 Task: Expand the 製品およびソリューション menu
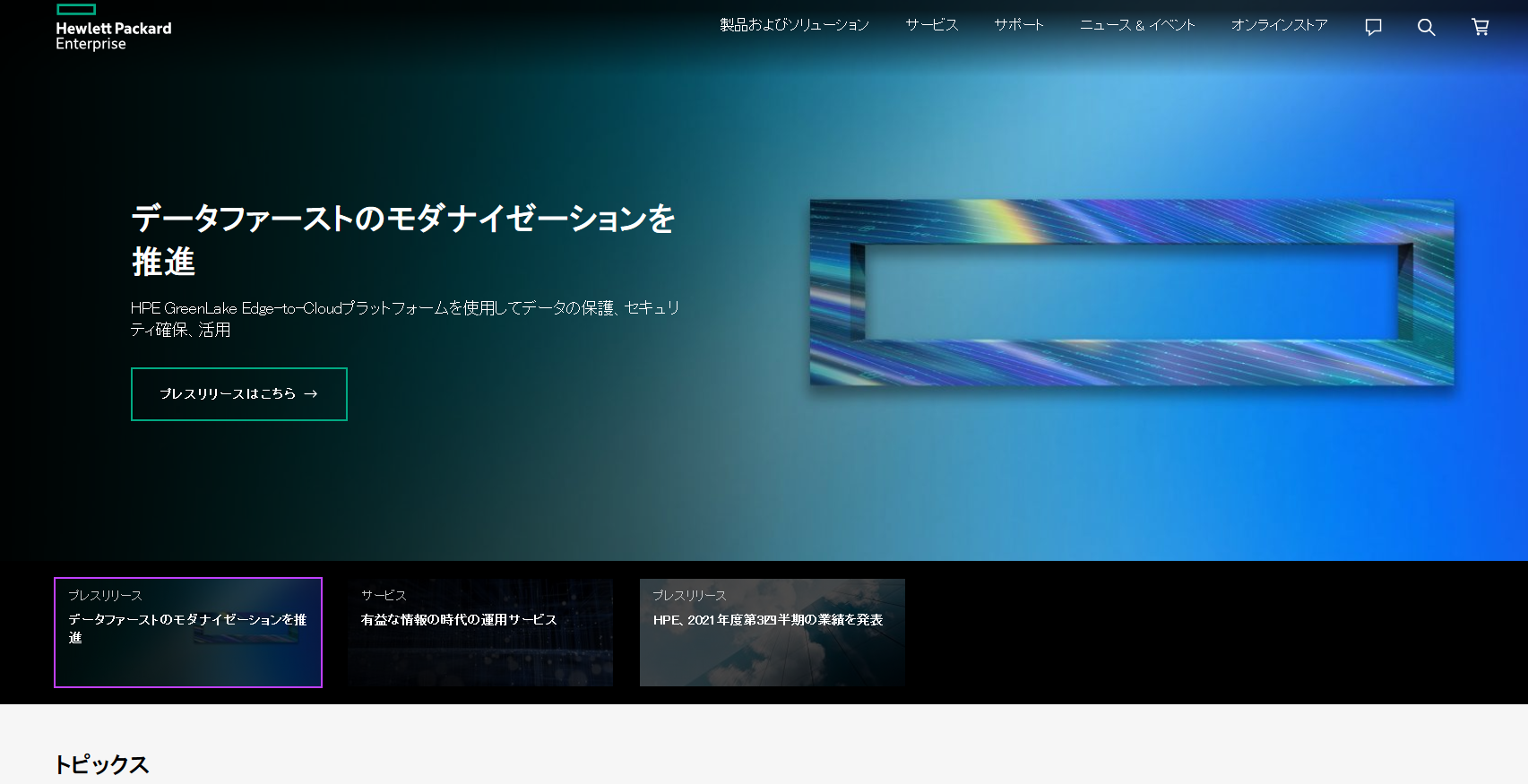point(794,25)
